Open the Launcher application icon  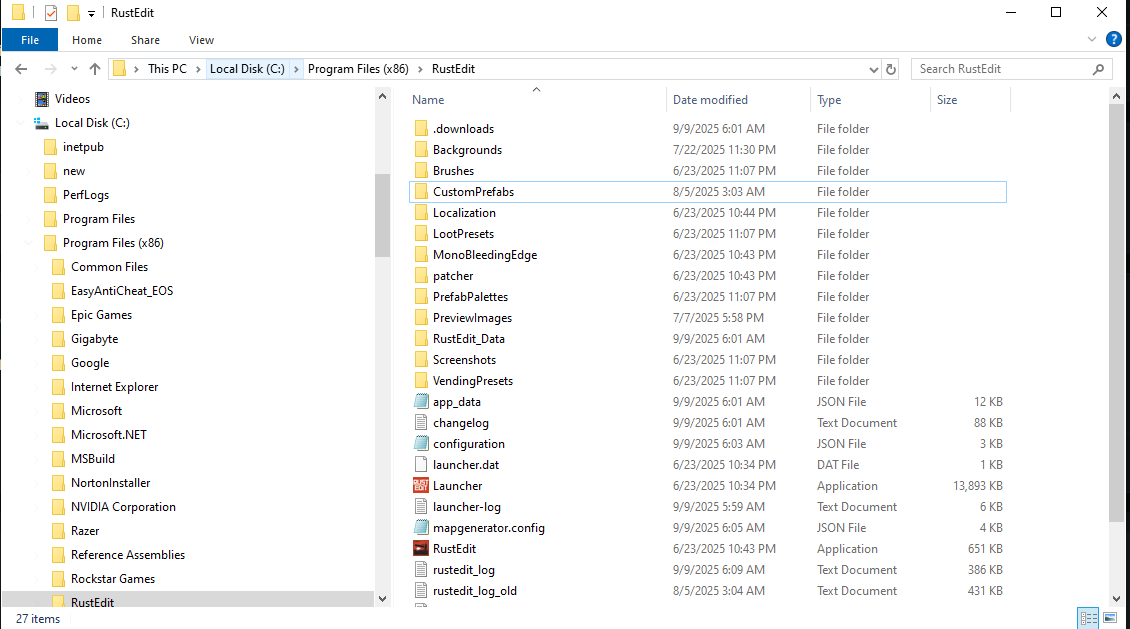421,485
